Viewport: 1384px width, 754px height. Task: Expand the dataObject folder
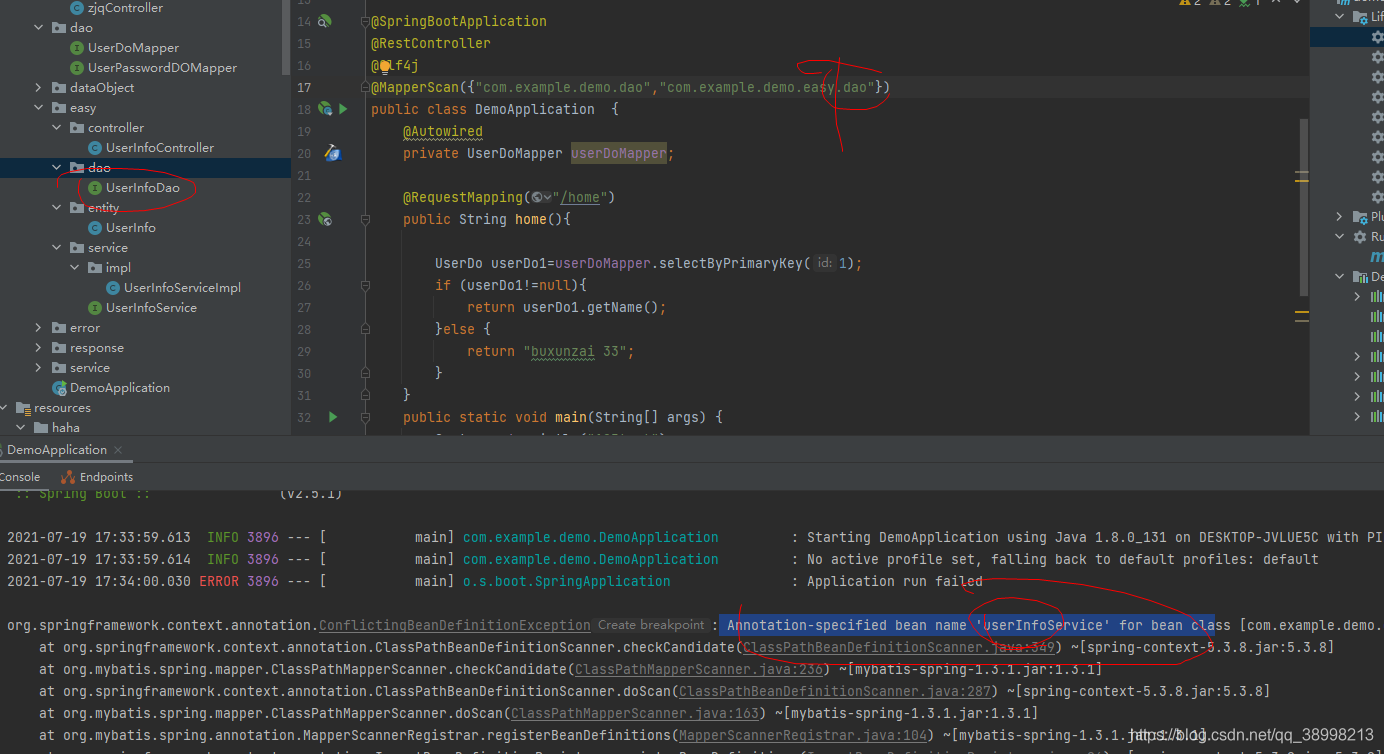point(39,88)
